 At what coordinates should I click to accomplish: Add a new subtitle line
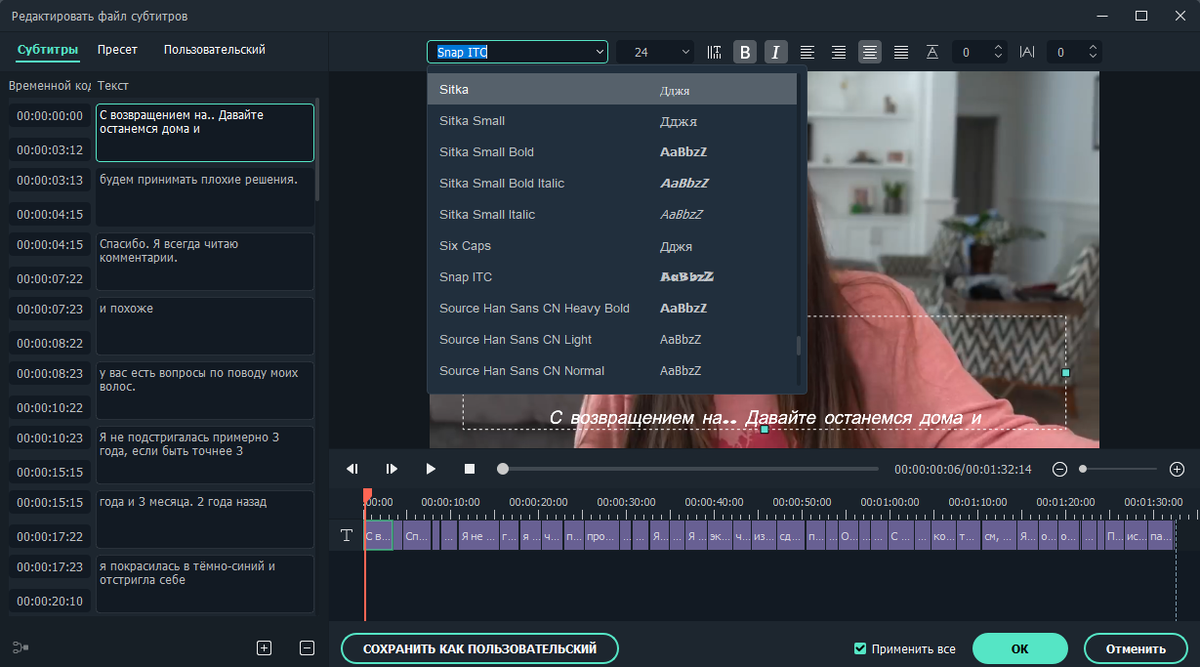pyautogui.click(x=264, y=648)
